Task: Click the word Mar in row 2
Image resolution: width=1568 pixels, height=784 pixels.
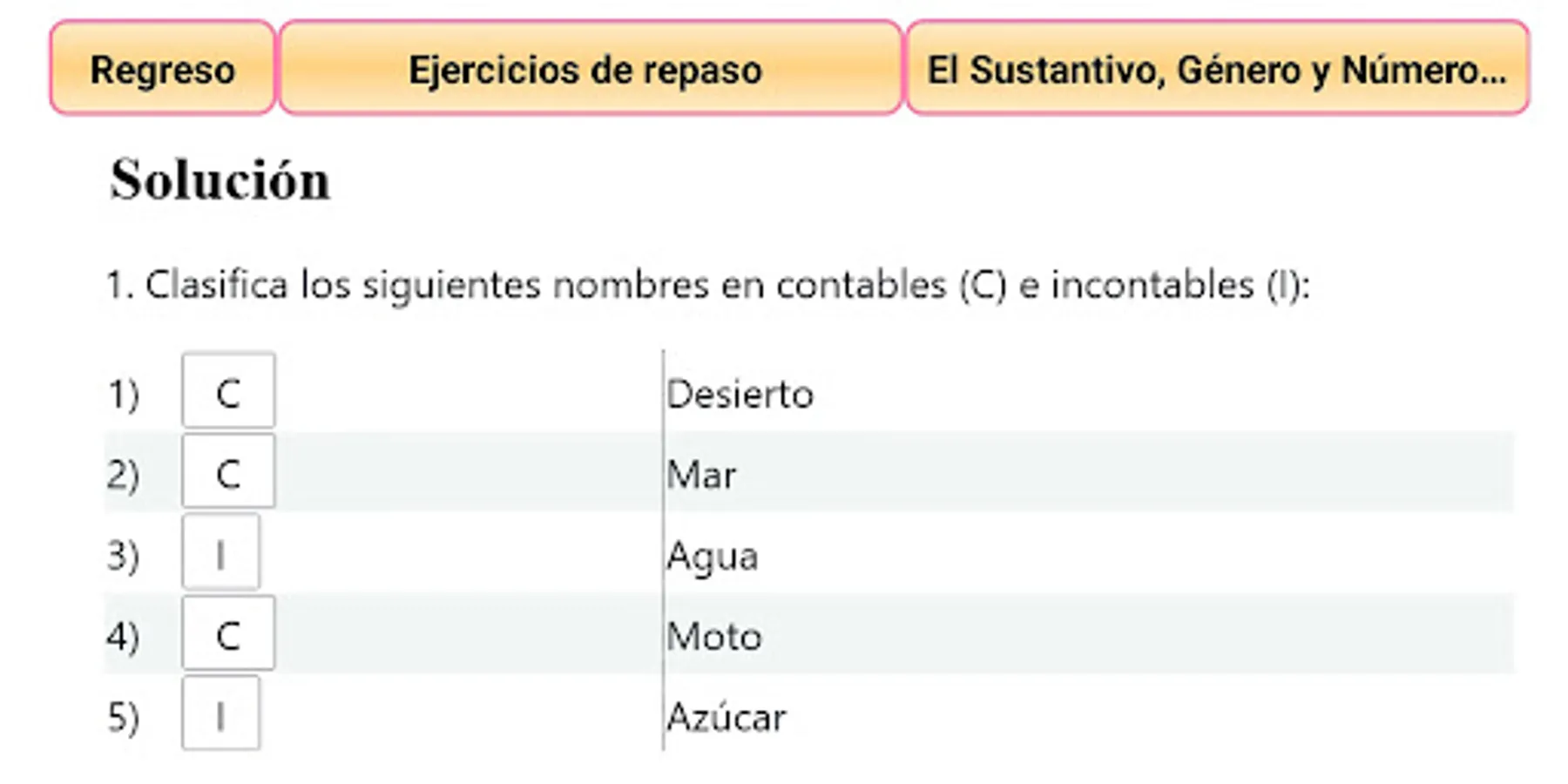Action: (x=701, y=476)
